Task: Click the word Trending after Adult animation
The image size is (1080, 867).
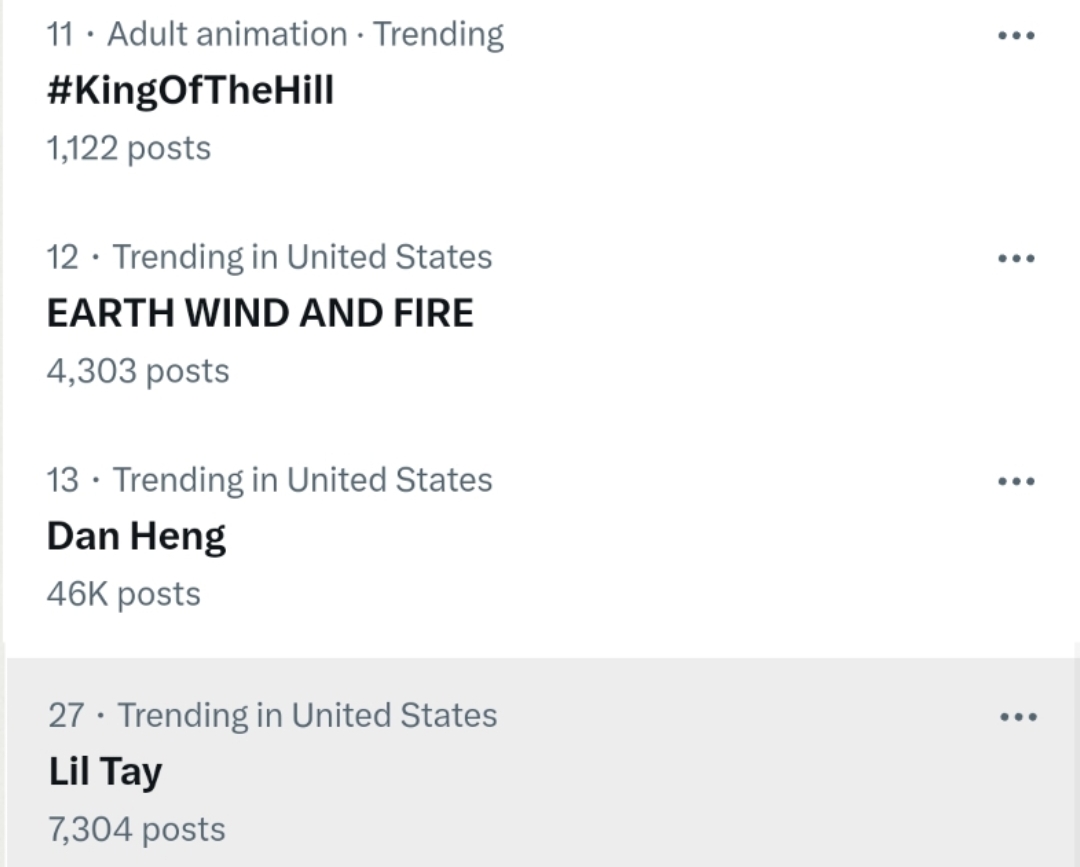Action: point(438,34)
